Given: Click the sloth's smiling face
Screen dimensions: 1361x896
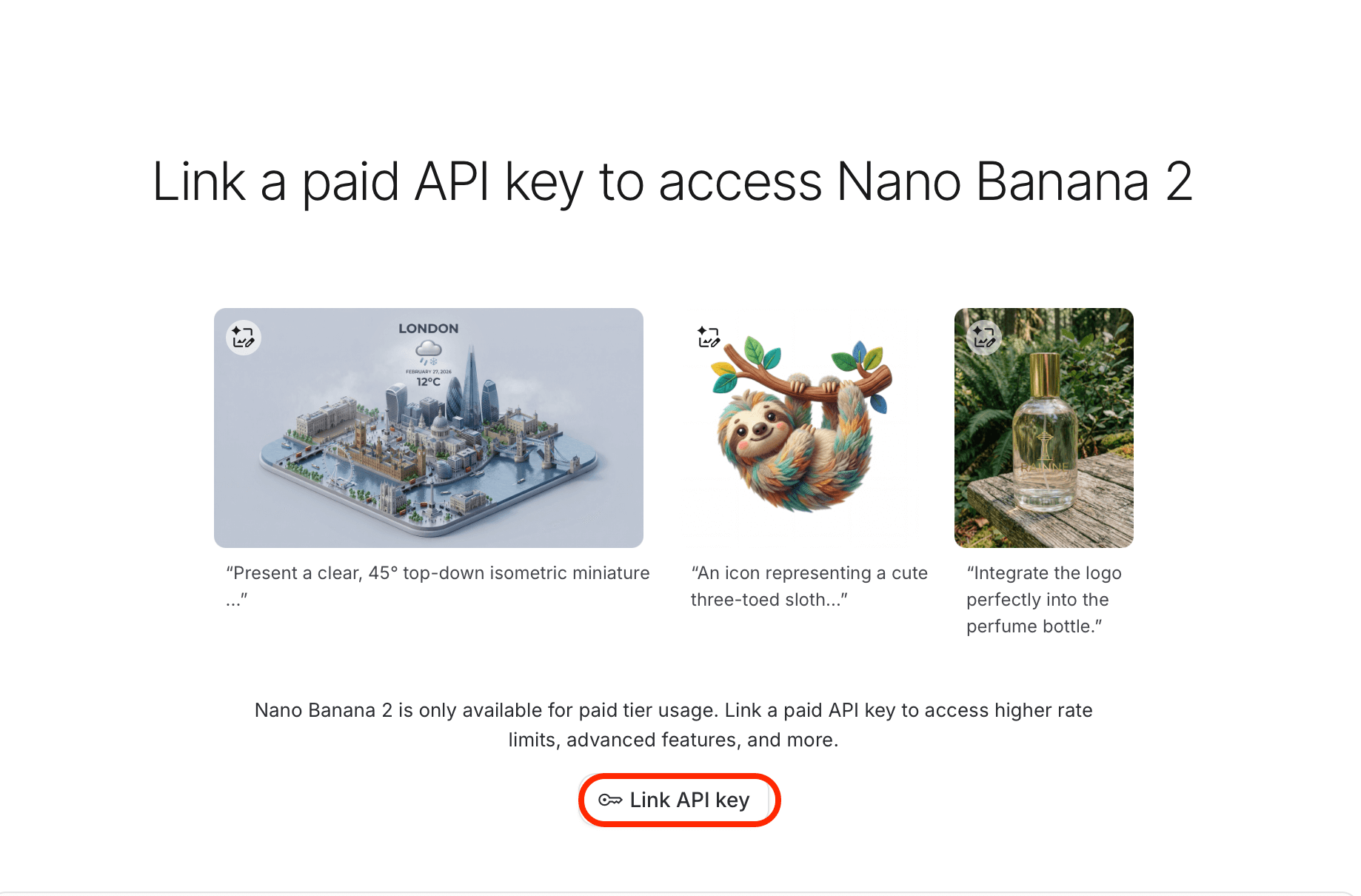Looking at the screenshot, I should point(760,429).
